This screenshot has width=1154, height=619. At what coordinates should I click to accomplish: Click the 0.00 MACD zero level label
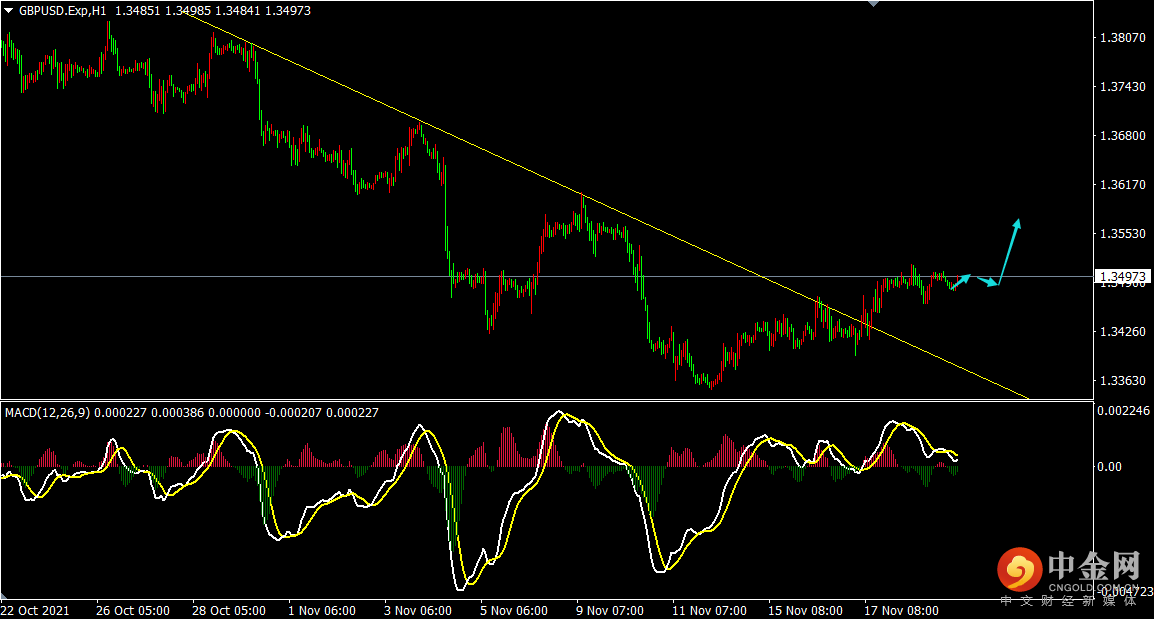click(x=1109, y=467)
